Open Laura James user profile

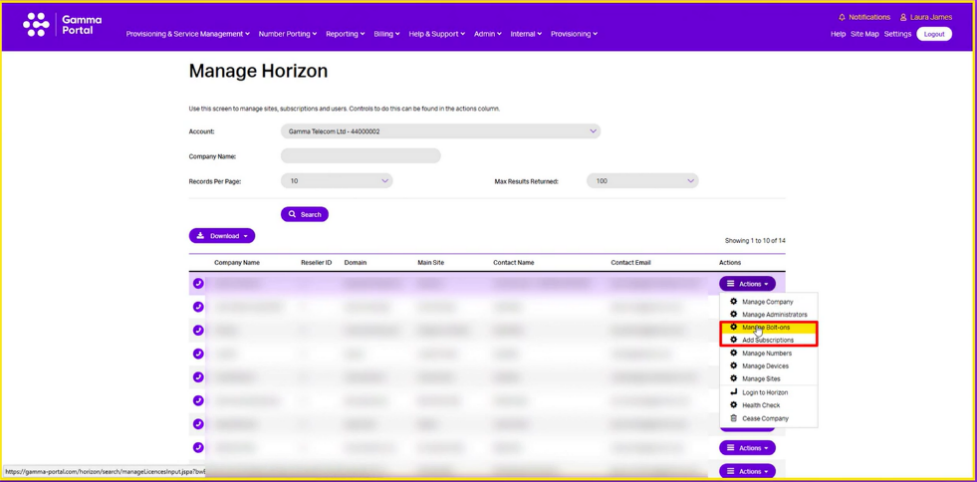coord(926,17)
